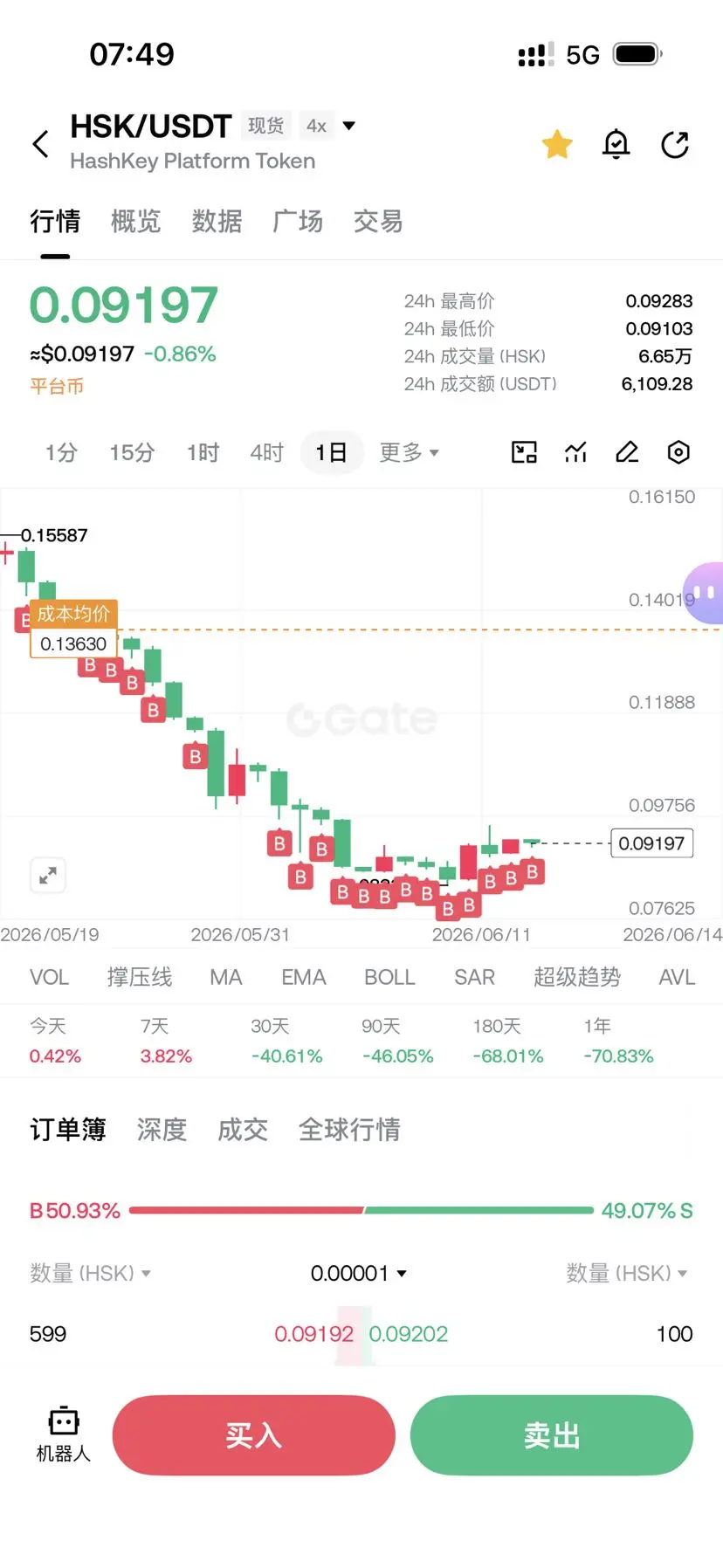Select the drawing pencil tool
The image size is (723, 1568).
point(627,452)
